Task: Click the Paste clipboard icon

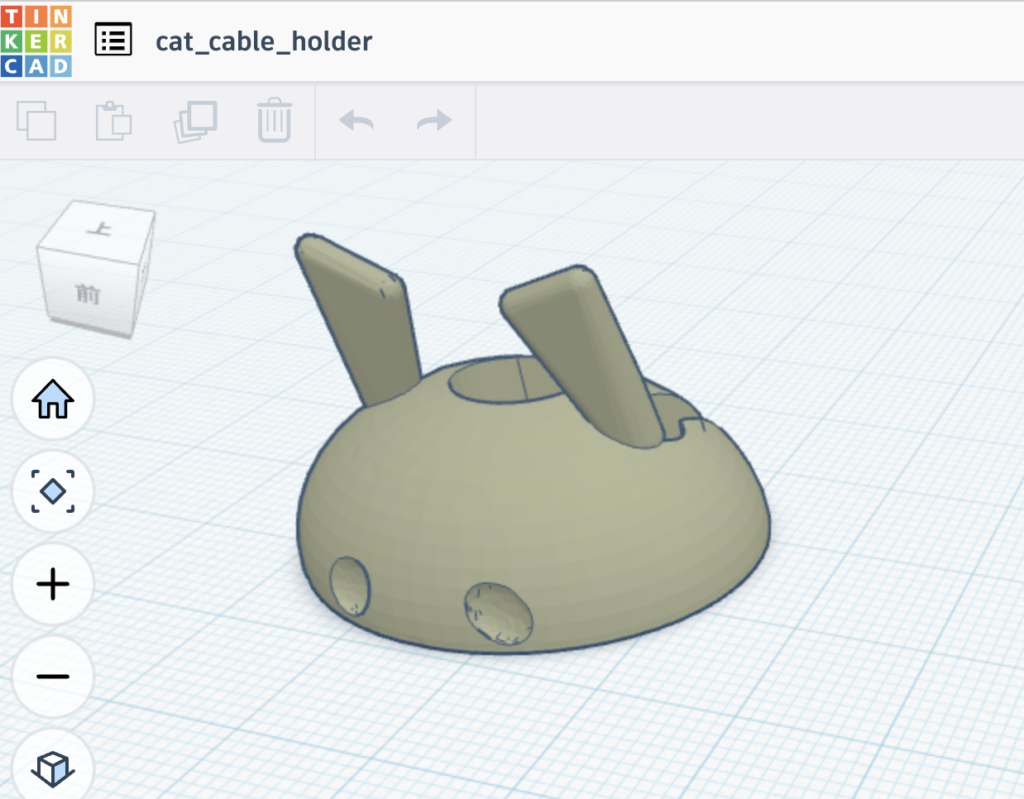Action: point(114,121)
